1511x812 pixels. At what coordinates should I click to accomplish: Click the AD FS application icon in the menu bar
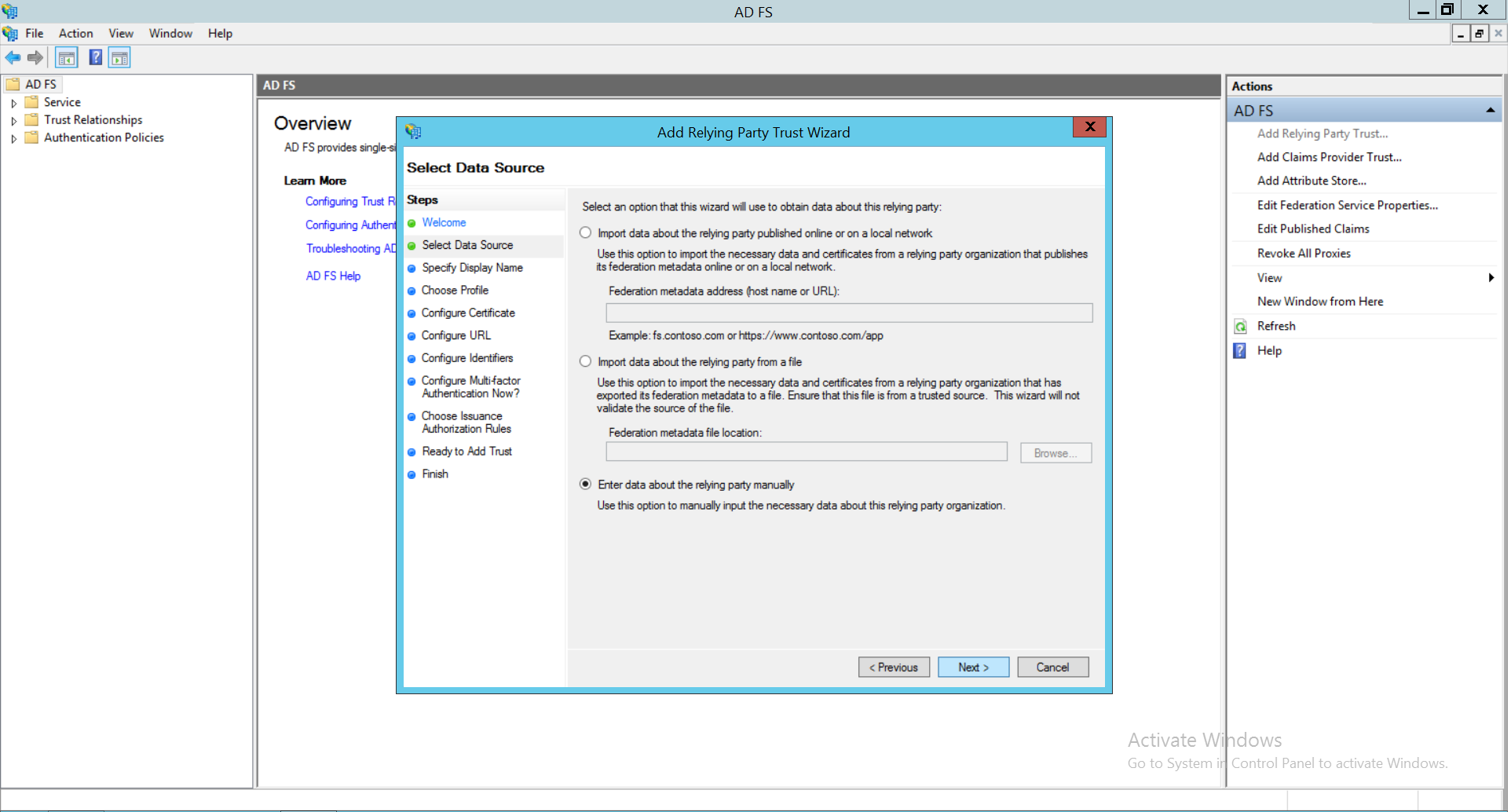[x=10, y=33]
